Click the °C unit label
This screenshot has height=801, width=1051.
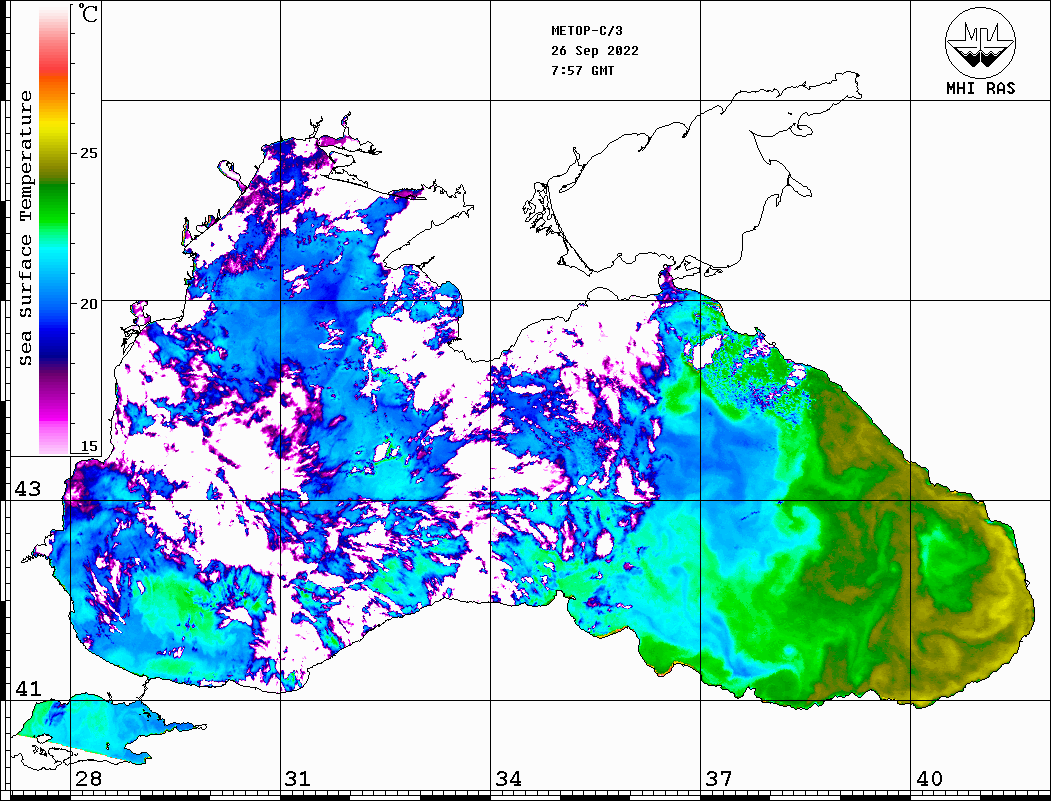tap(87, 13)
